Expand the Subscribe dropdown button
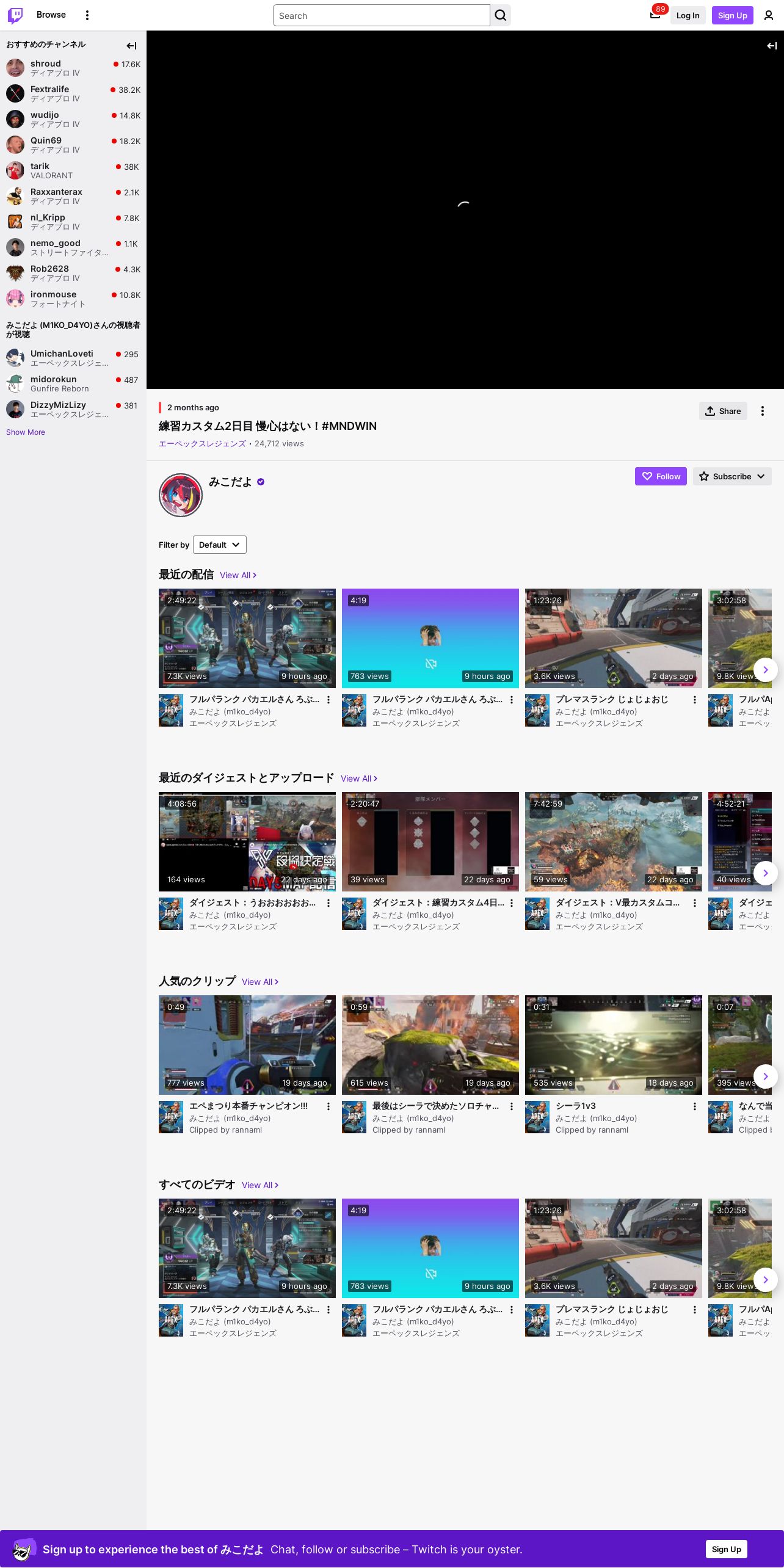The image size is (784, 1568). tap(732, 476)
